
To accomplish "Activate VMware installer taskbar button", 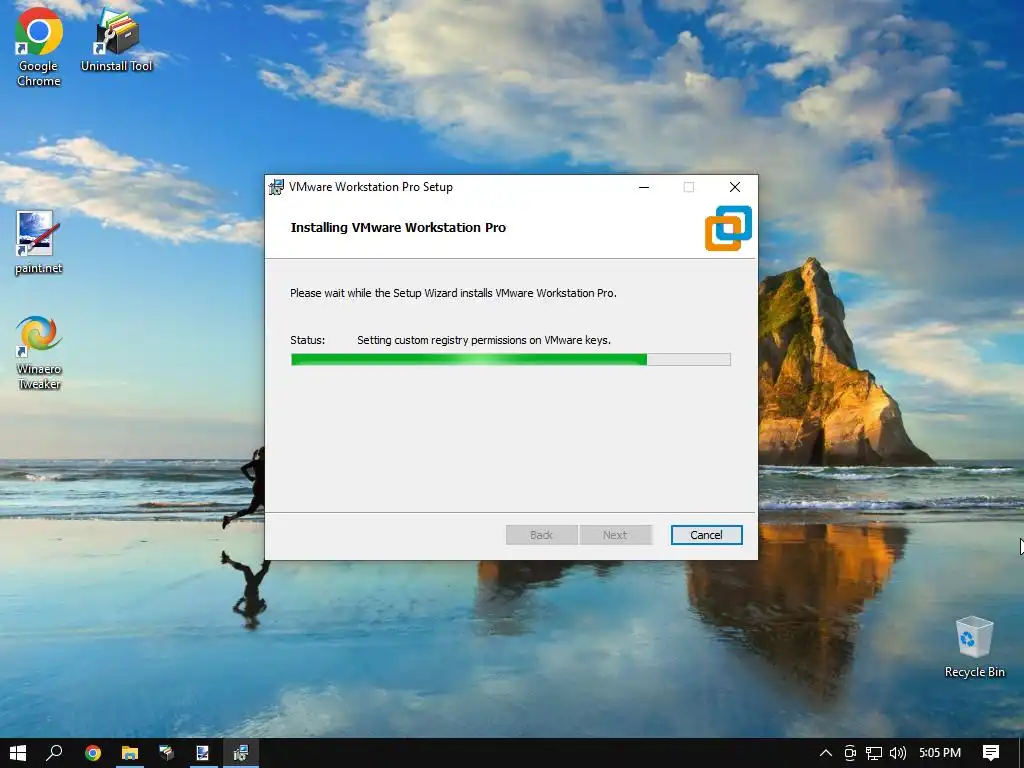I will (241, 753).
